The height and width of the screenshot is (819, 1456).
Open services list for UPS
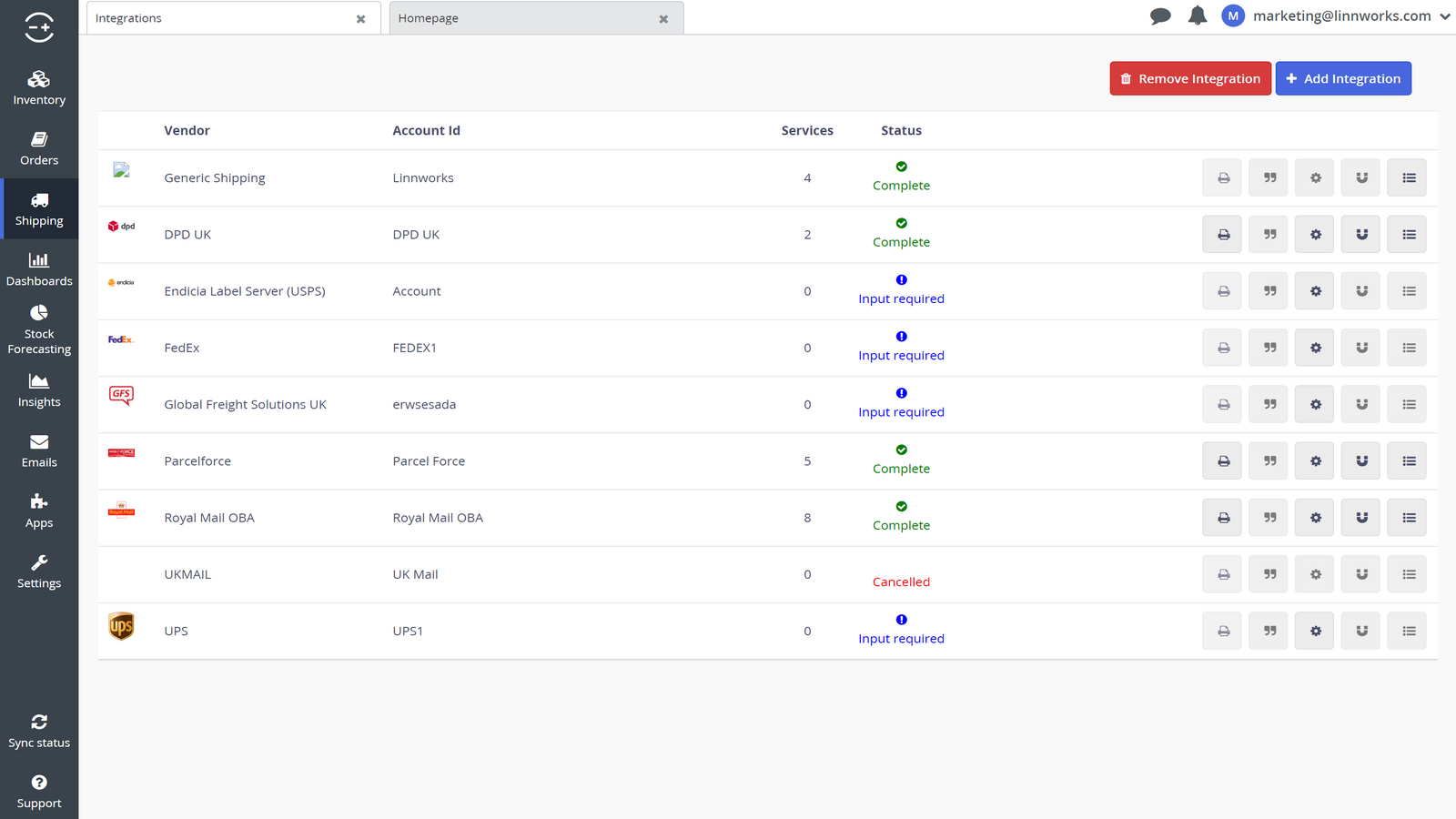click(1408, 631)
